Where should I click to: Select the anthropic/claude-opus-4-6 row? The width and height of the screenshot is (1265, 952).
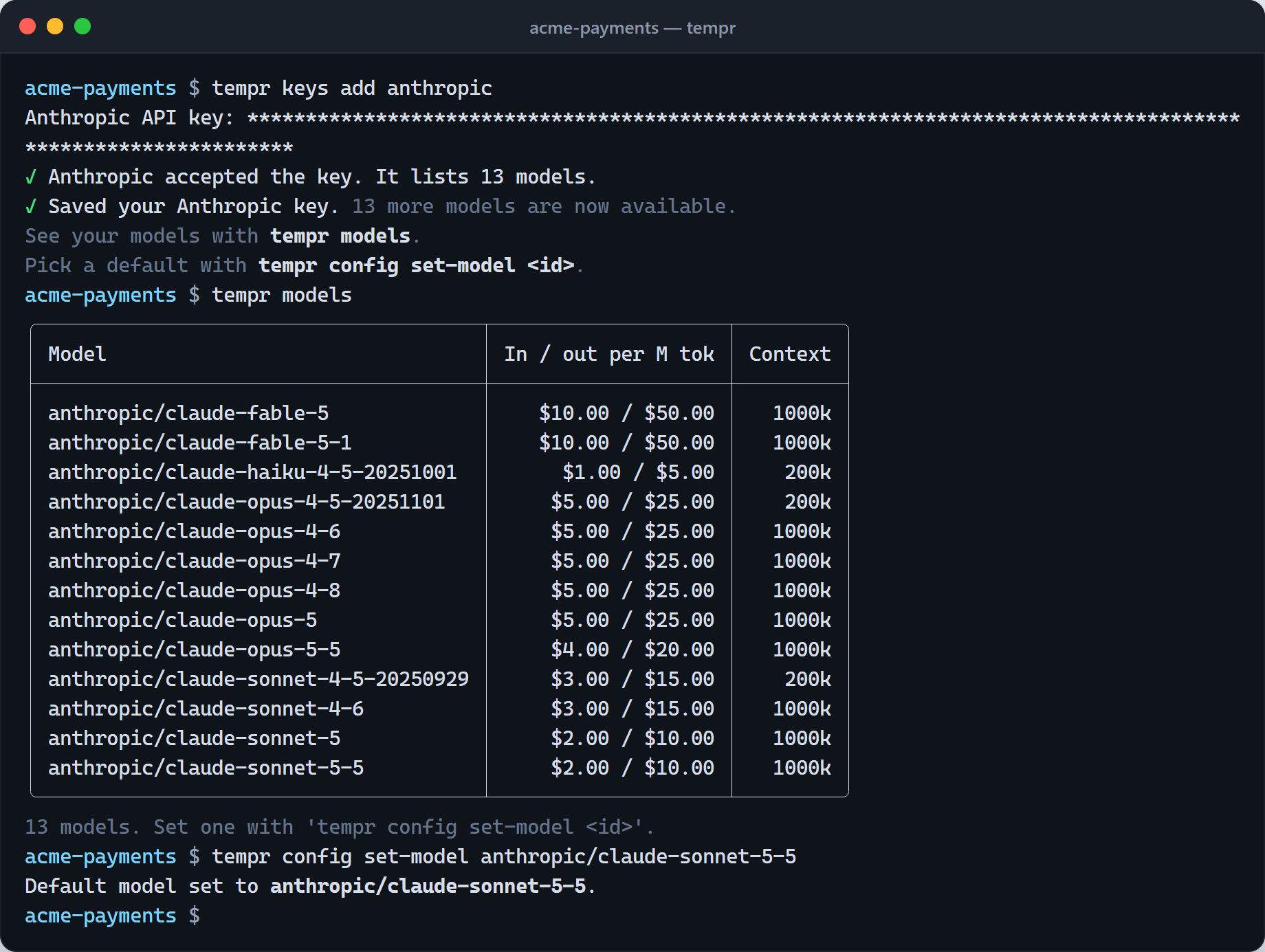pyautogui.click(x=439, y=531)
